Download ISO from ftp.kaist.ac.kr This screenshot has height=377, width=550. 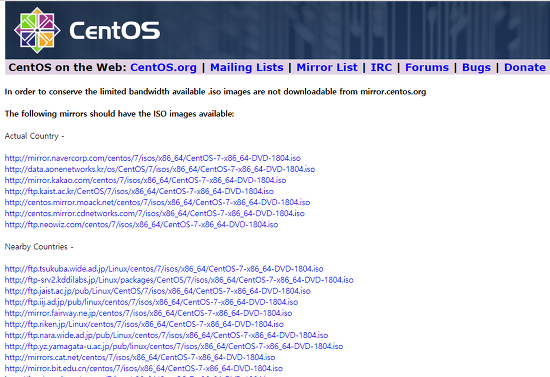pyautogui.click(x=139, y=191)
